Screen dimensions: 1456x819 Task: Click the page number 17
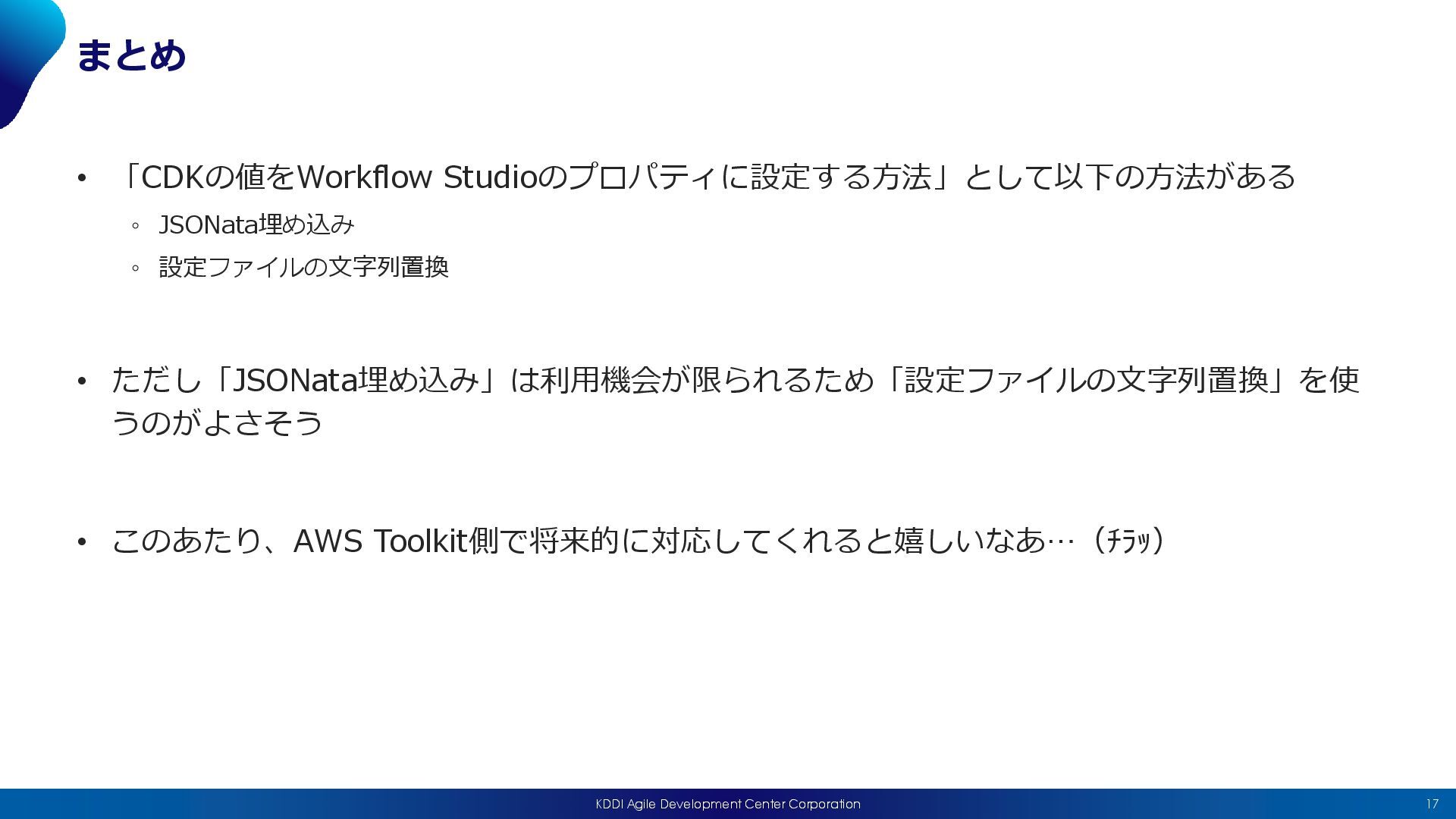click(x=1432, y=804)
